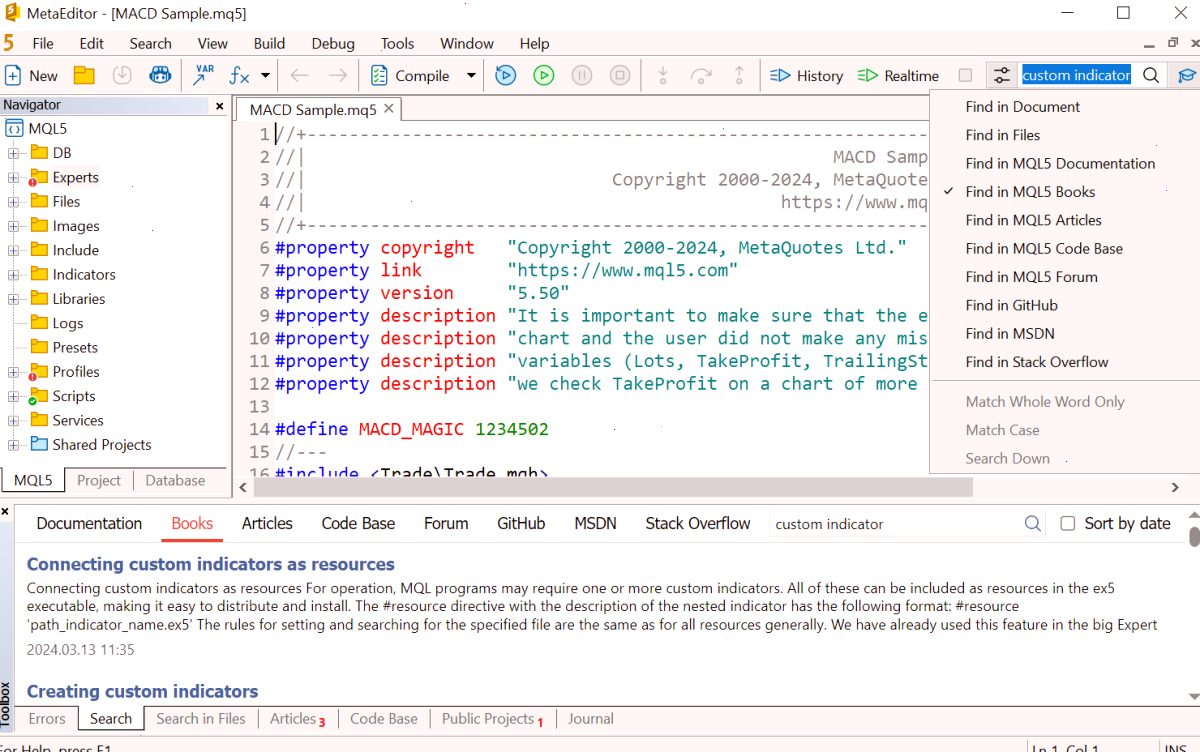
Task: Open file via yellow folder icon
Action: [x=84, y=75]
